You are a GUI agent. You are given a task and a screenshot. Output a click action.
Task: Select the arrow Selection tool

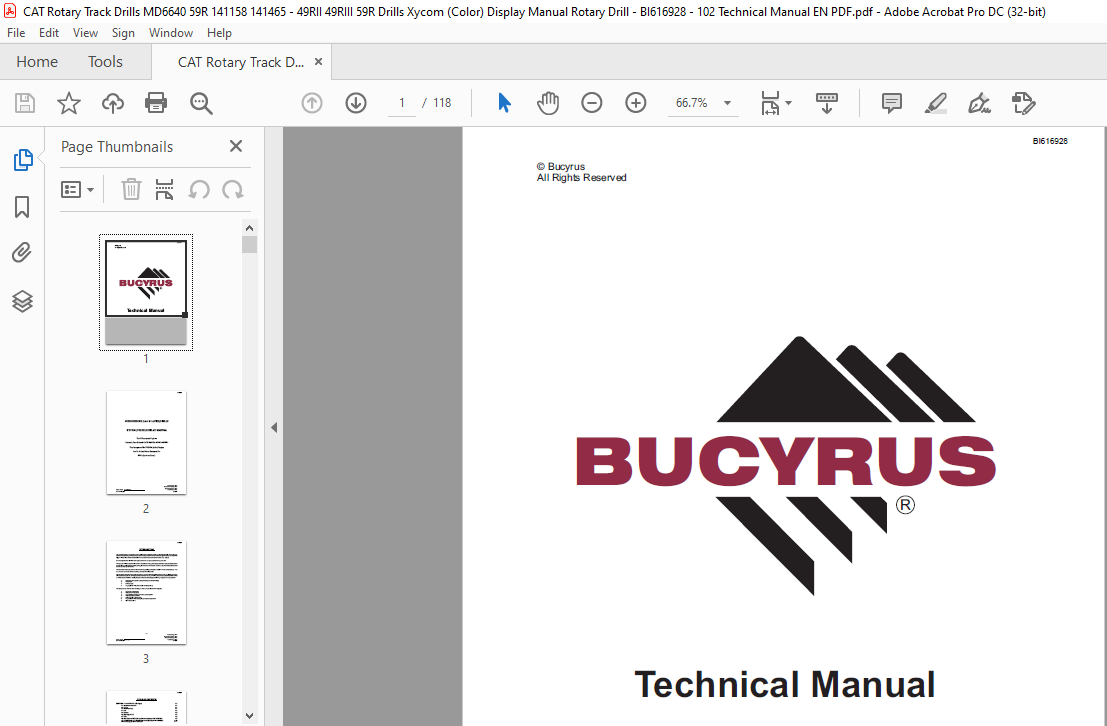pyautogui.click(x=504, y=103)
